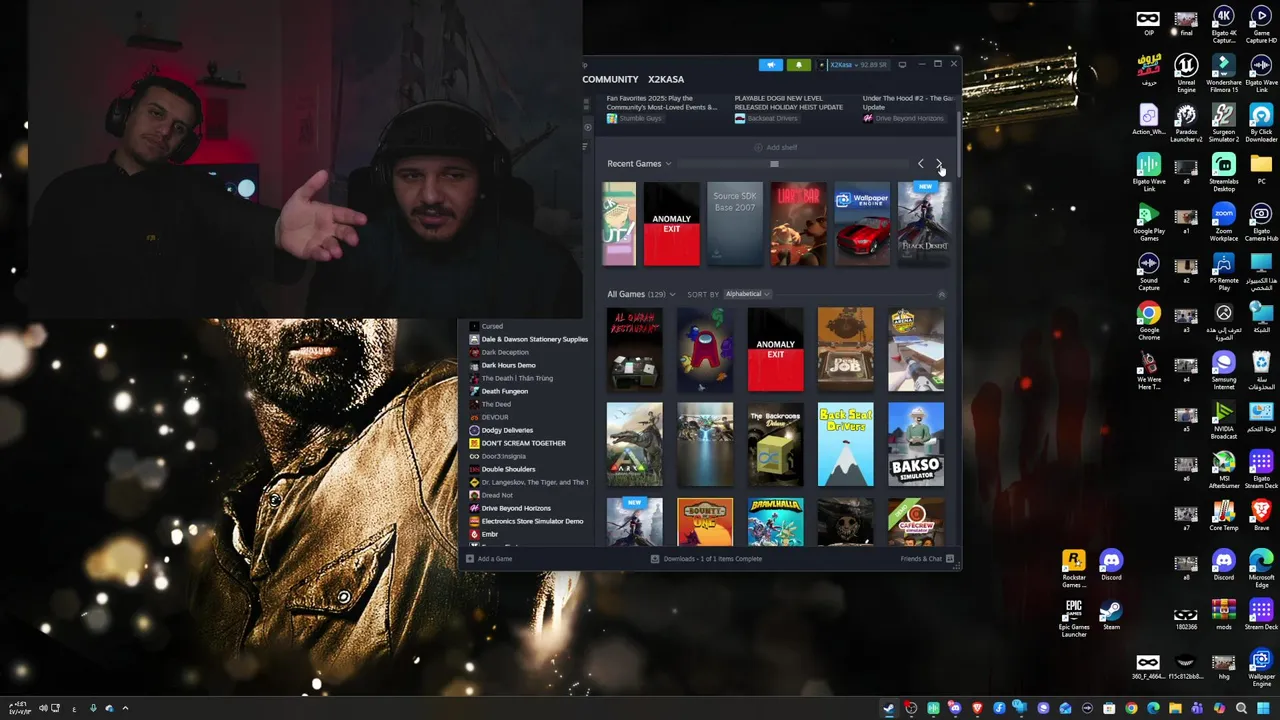Select Liar's Bar in Recent Games
This screenshot has height=720, width=1280.
point(798,224)
